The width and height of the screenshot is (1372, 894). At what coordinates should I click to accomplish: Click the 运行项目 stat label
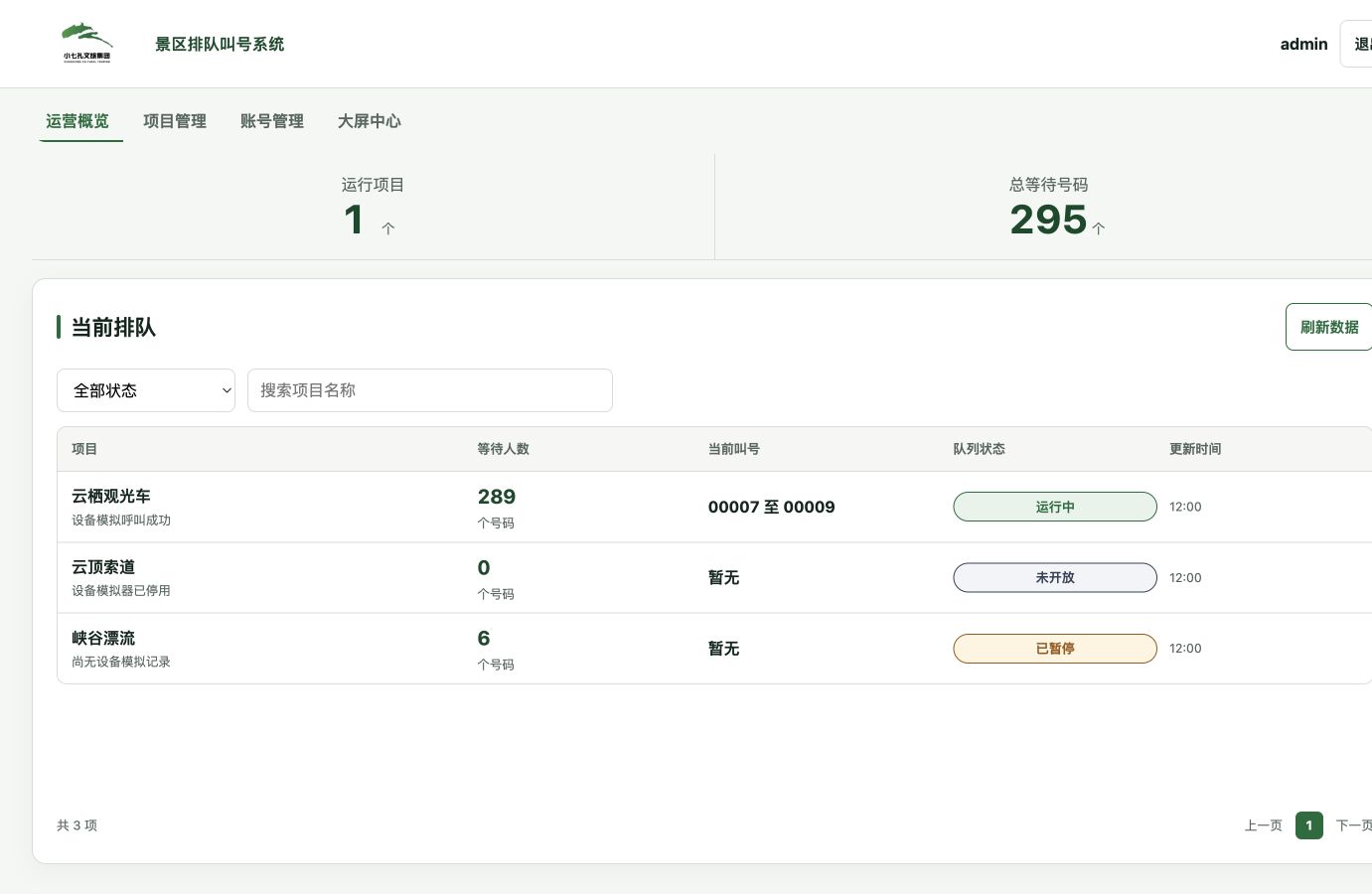point(373,185)
